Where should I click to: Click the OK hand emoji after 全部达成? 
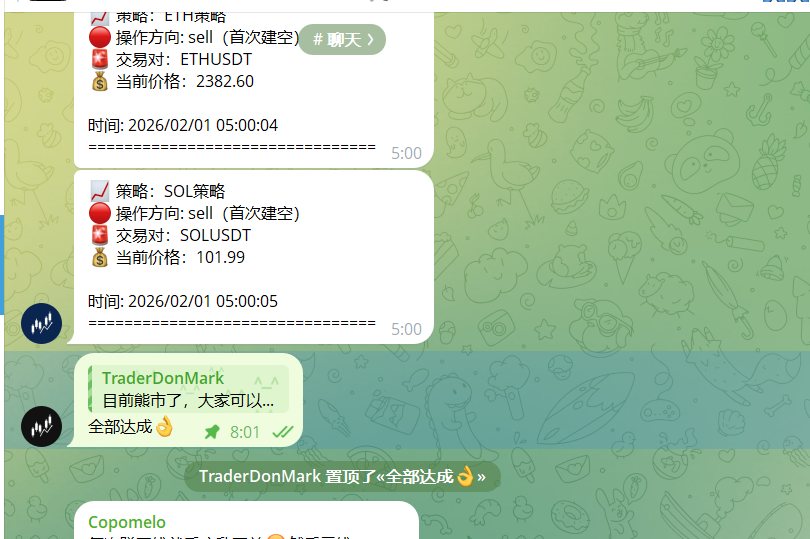[x=164, y=426]
